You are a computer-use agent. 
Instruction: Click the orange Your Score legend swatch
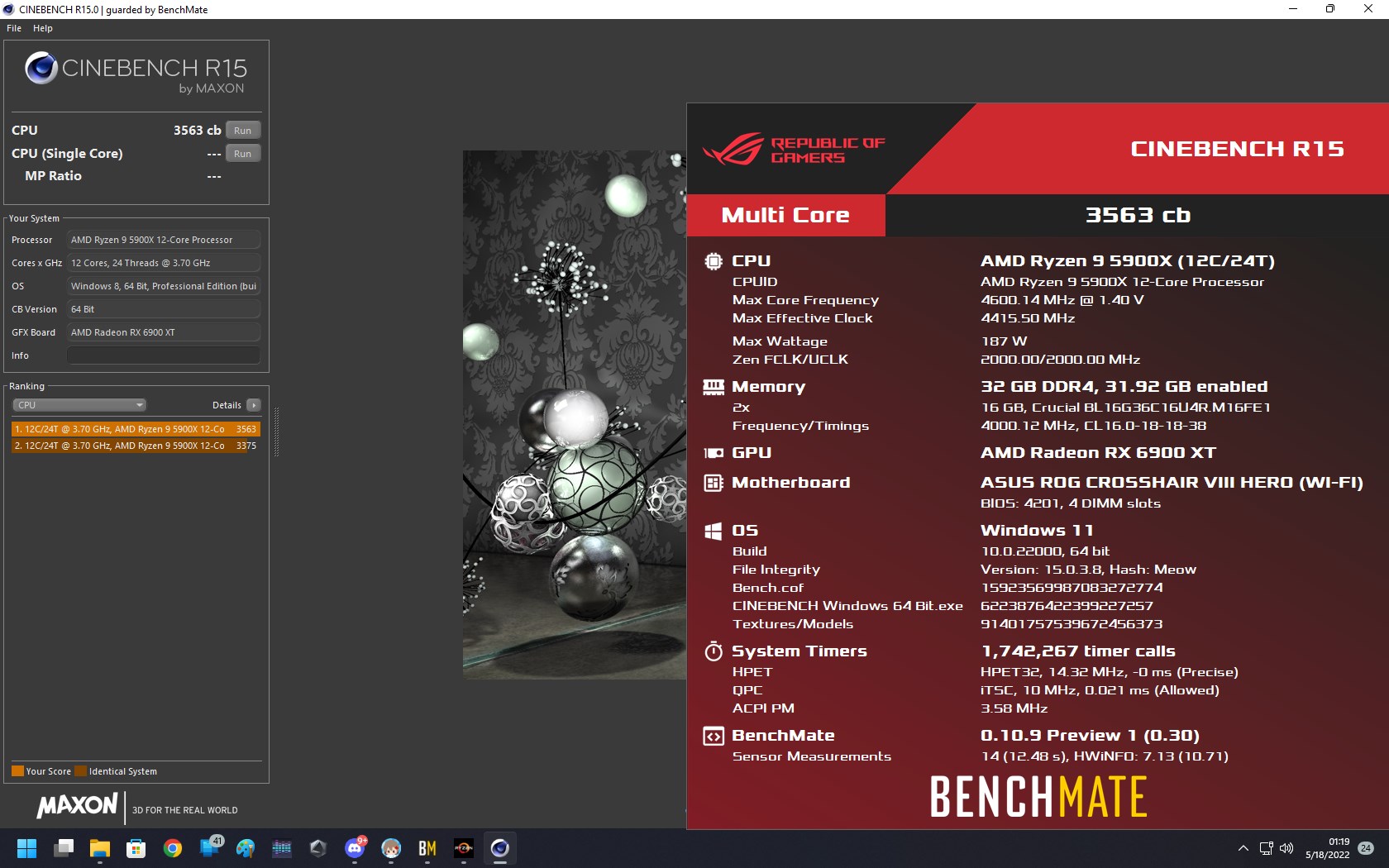pos(17,771)
